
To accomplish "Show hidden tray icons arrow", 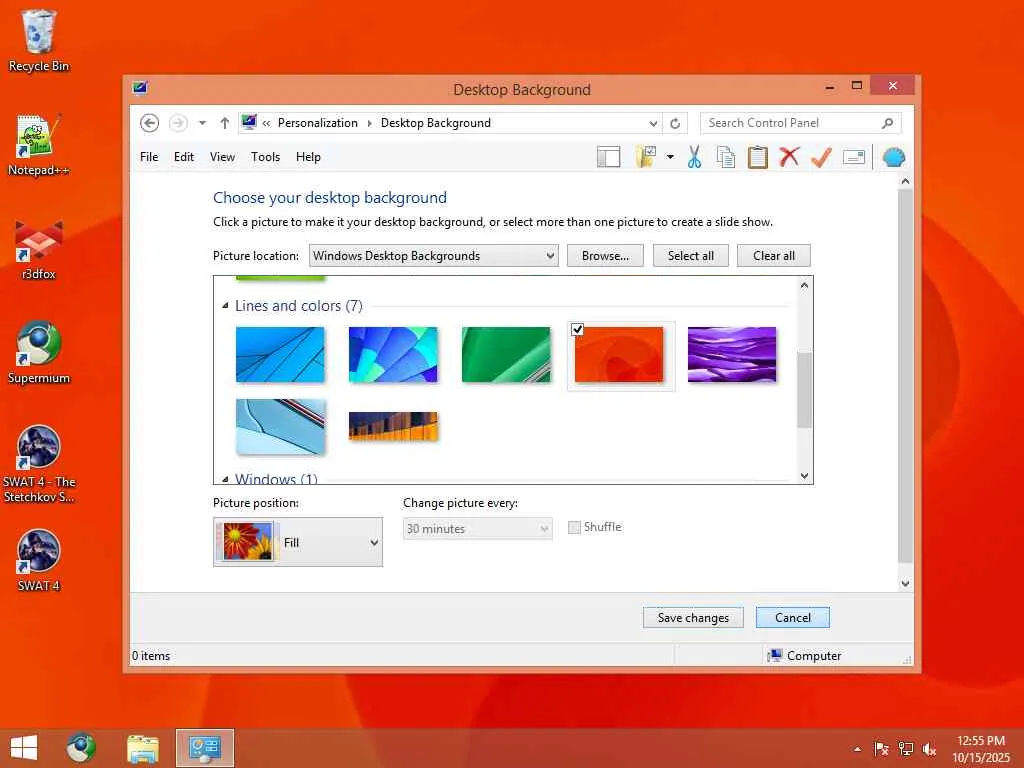I will pos(857,749).
